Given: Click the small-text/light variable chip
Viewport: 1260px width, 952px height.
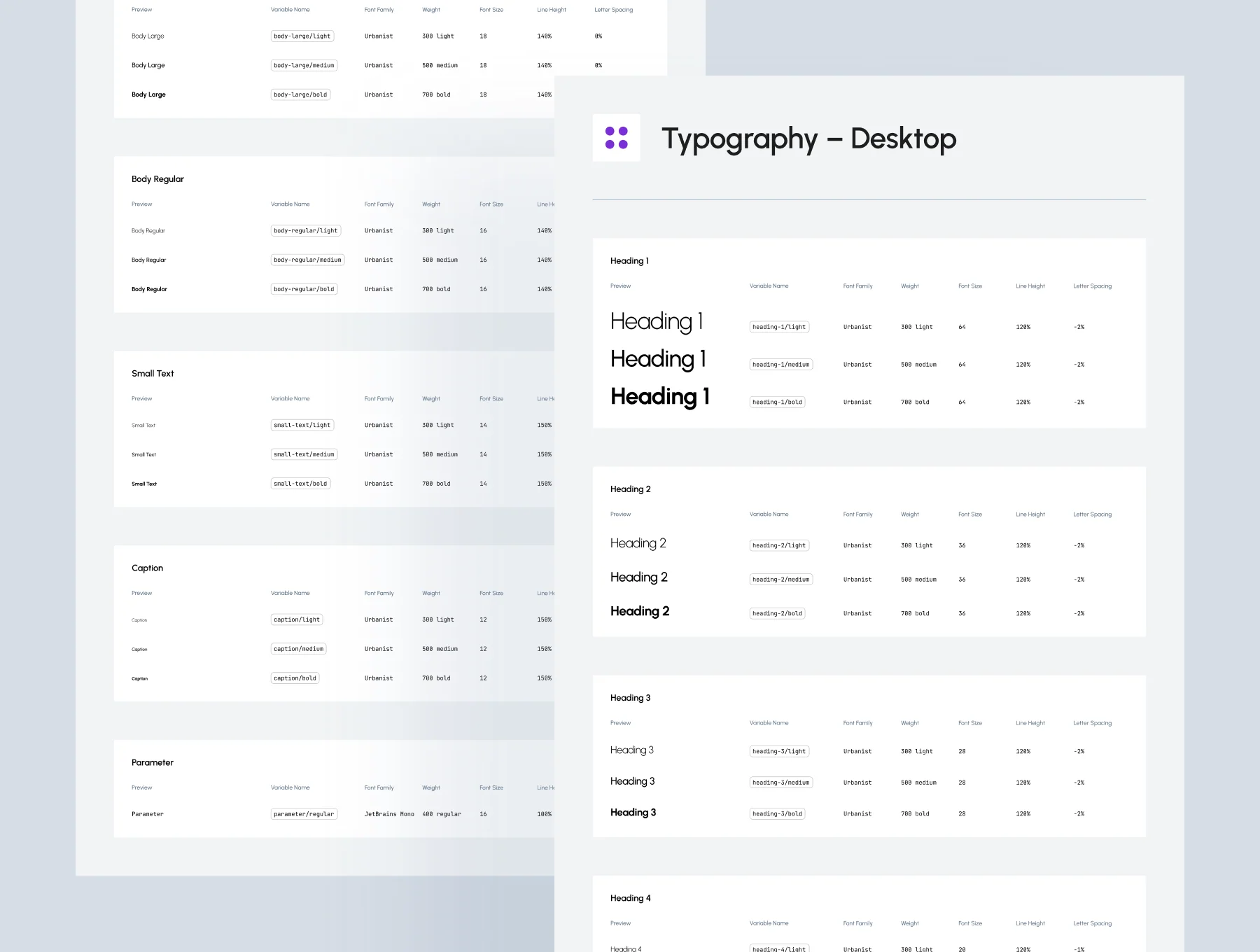Looking at the screenshot, I should [x=302, y=426].
